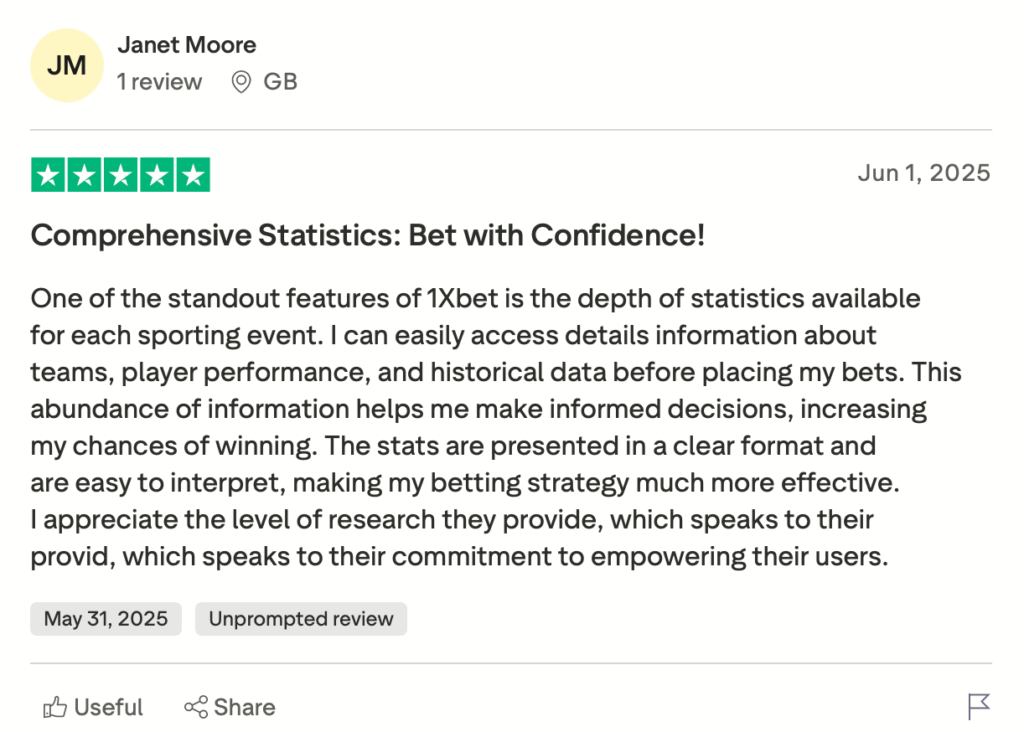1024x732 pixels.
Task: Click the Jun 1, 2025 posted date
Action: 925,172
